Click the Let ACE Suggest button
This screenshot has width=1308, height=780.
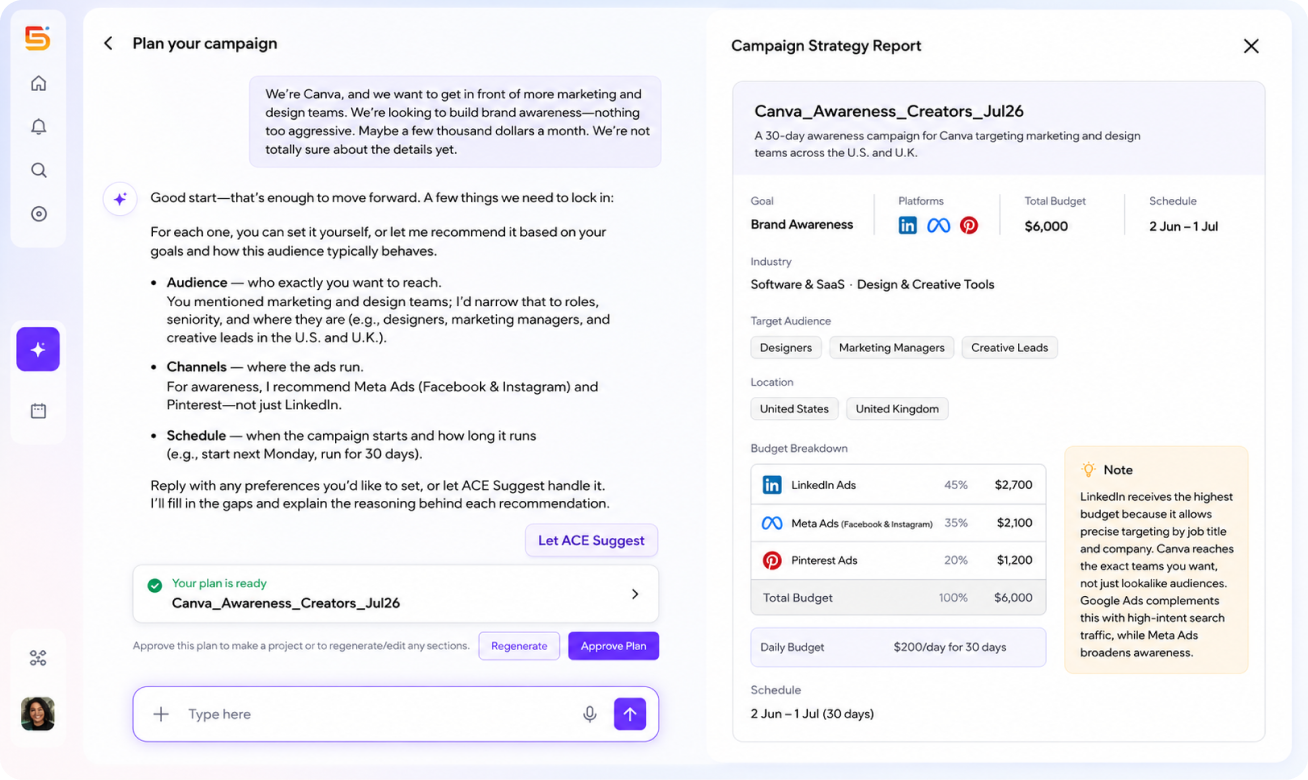[591, 540]
